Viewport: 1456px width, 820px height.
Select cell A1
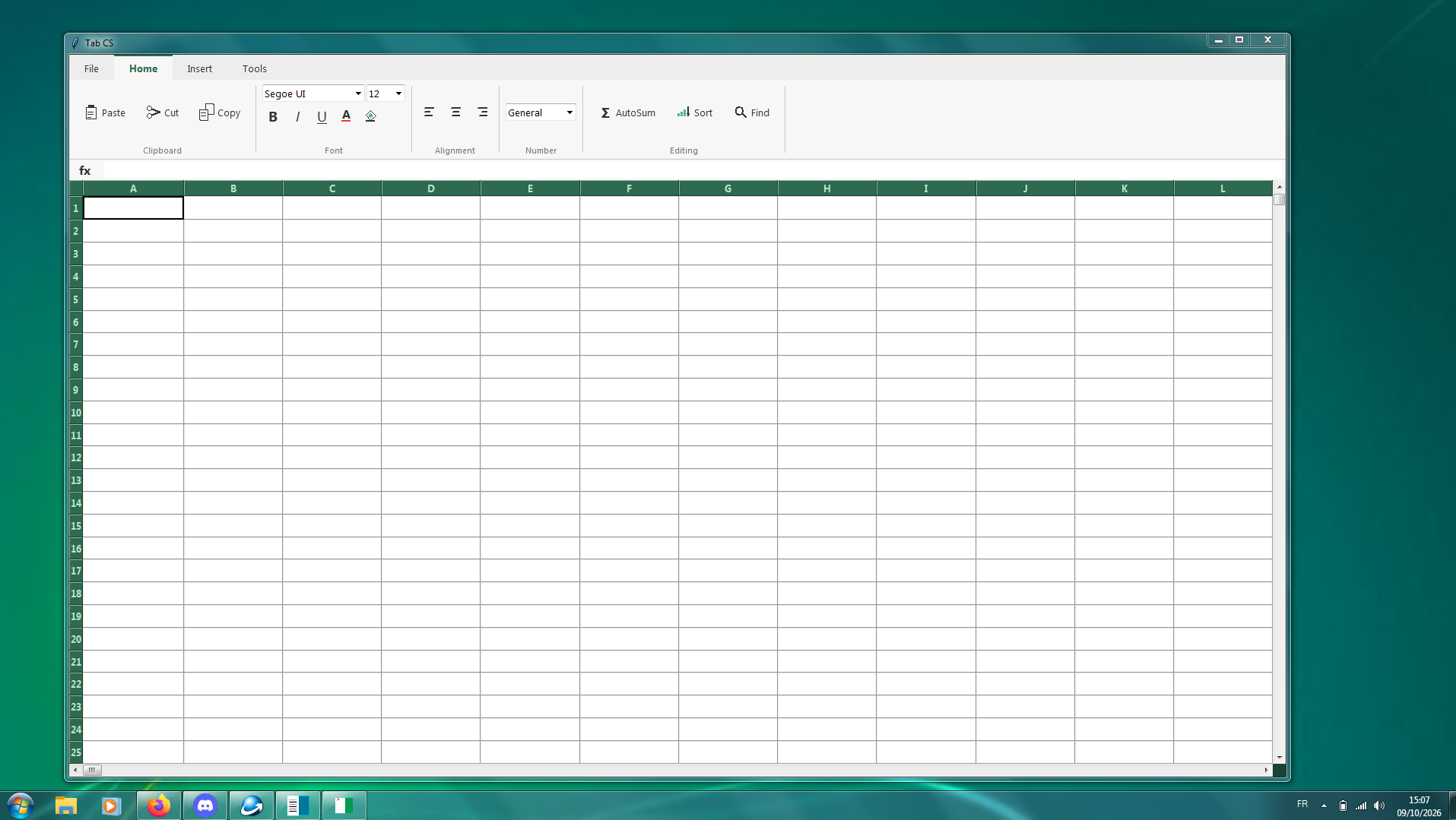133,208
